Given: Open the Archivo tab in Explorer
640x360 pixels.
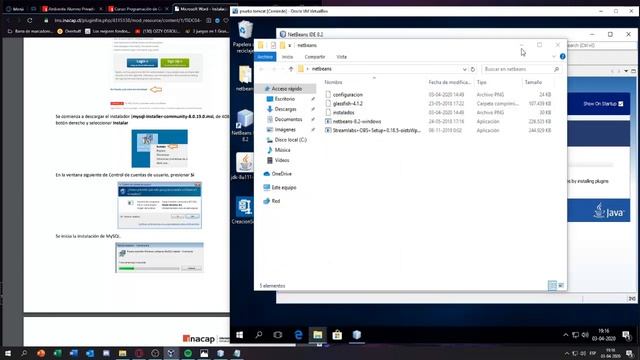Looking at the screenshot, I should point(265,57).
